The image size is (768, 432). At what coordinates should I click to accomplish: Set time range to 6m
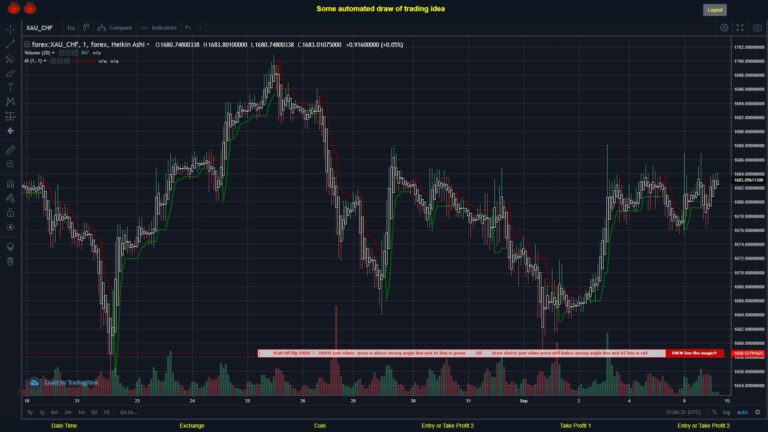click(x=54, y=412)
